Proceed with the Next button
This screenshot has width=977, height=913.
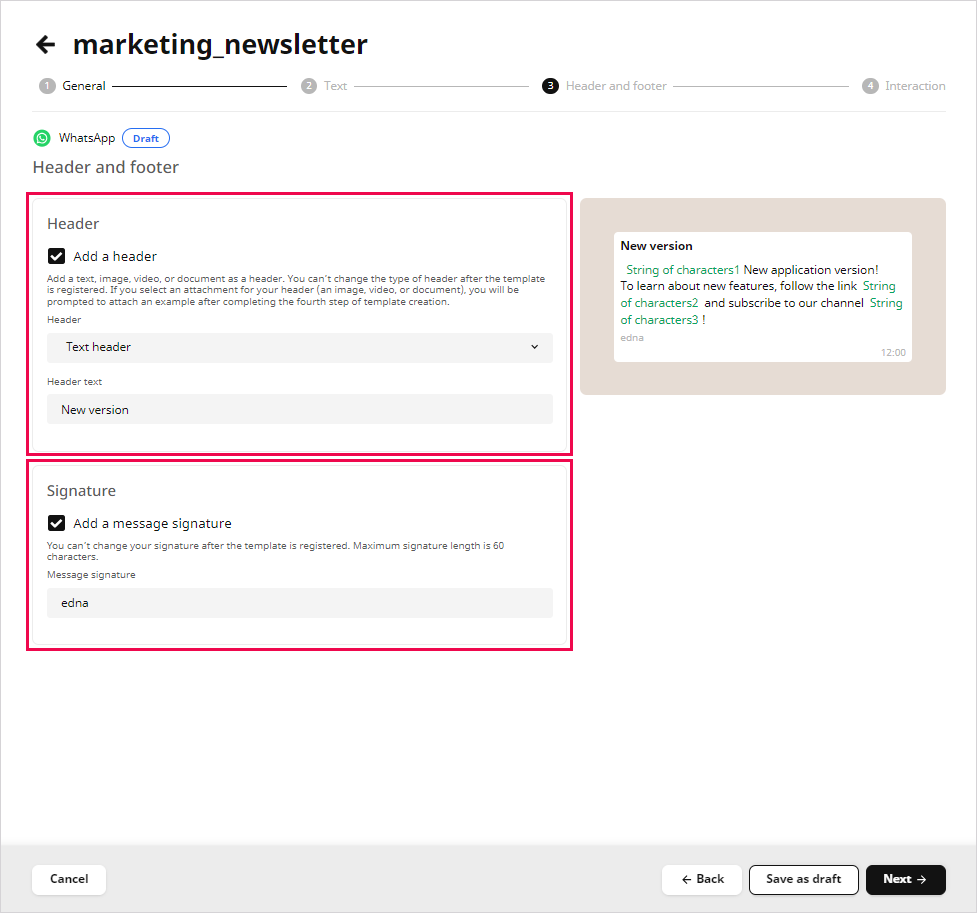[x=905, y=879]
